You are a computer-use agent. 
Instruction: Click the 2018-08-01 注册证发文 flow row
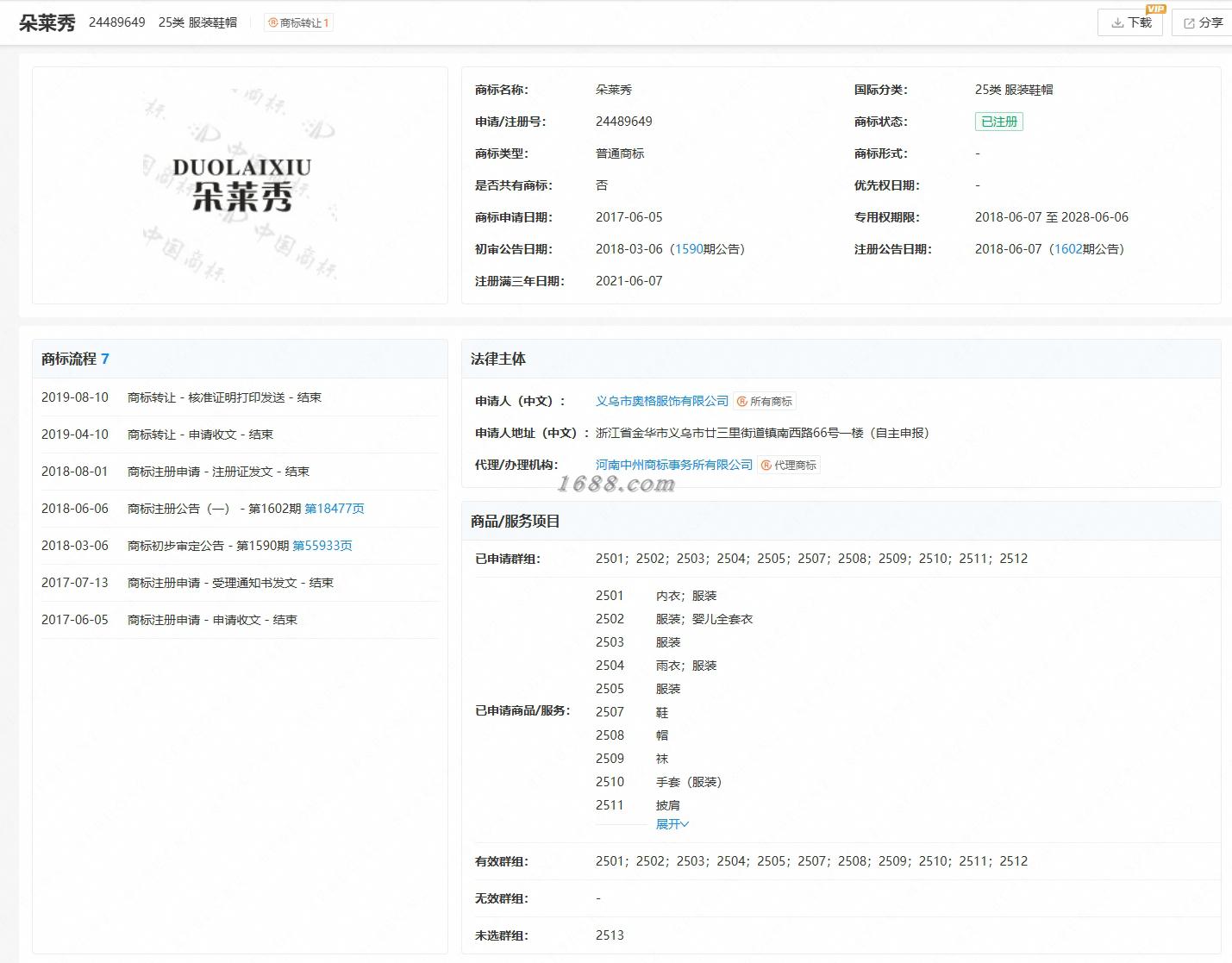[240, 472]
